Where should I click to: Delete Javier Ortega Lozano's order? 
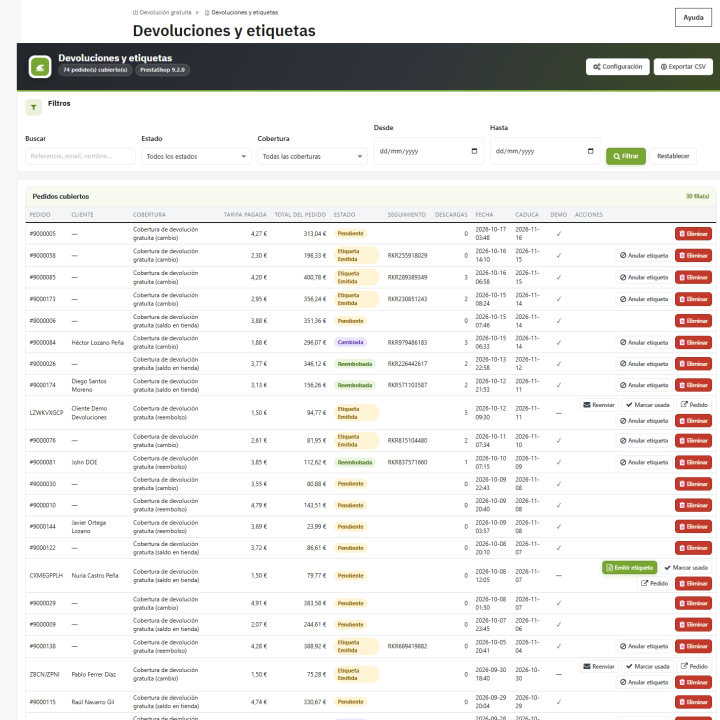point(693,527)
